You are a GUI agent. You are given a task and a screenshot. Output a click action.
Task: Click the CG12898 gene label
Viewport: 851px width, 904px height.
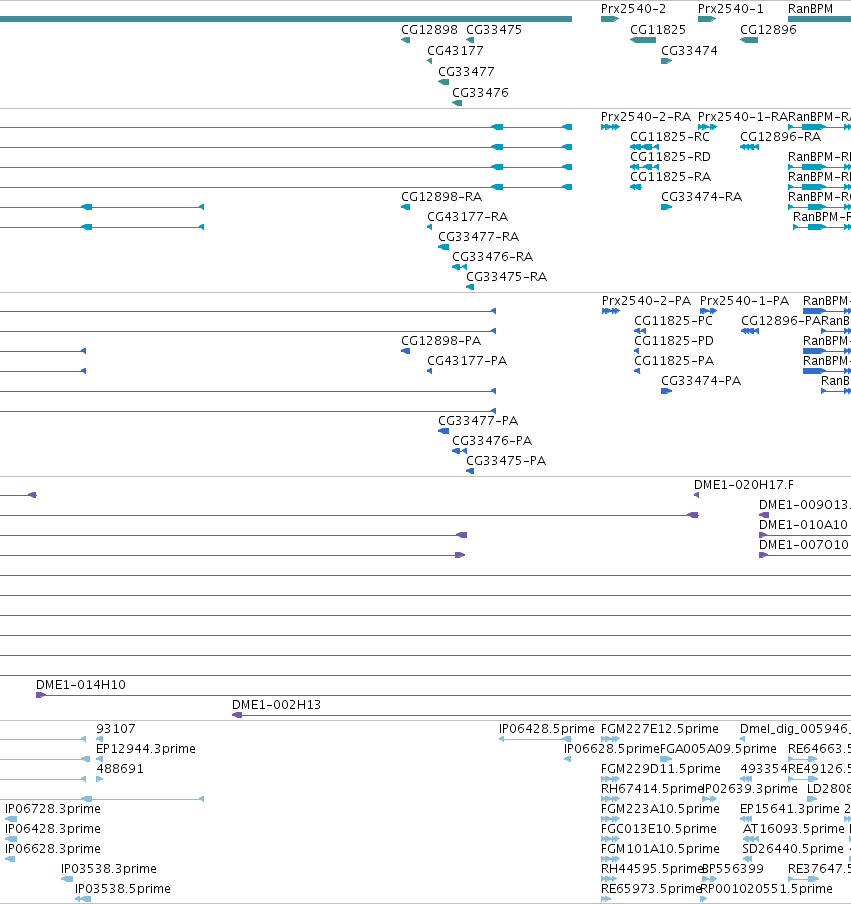tap(429, 29)
